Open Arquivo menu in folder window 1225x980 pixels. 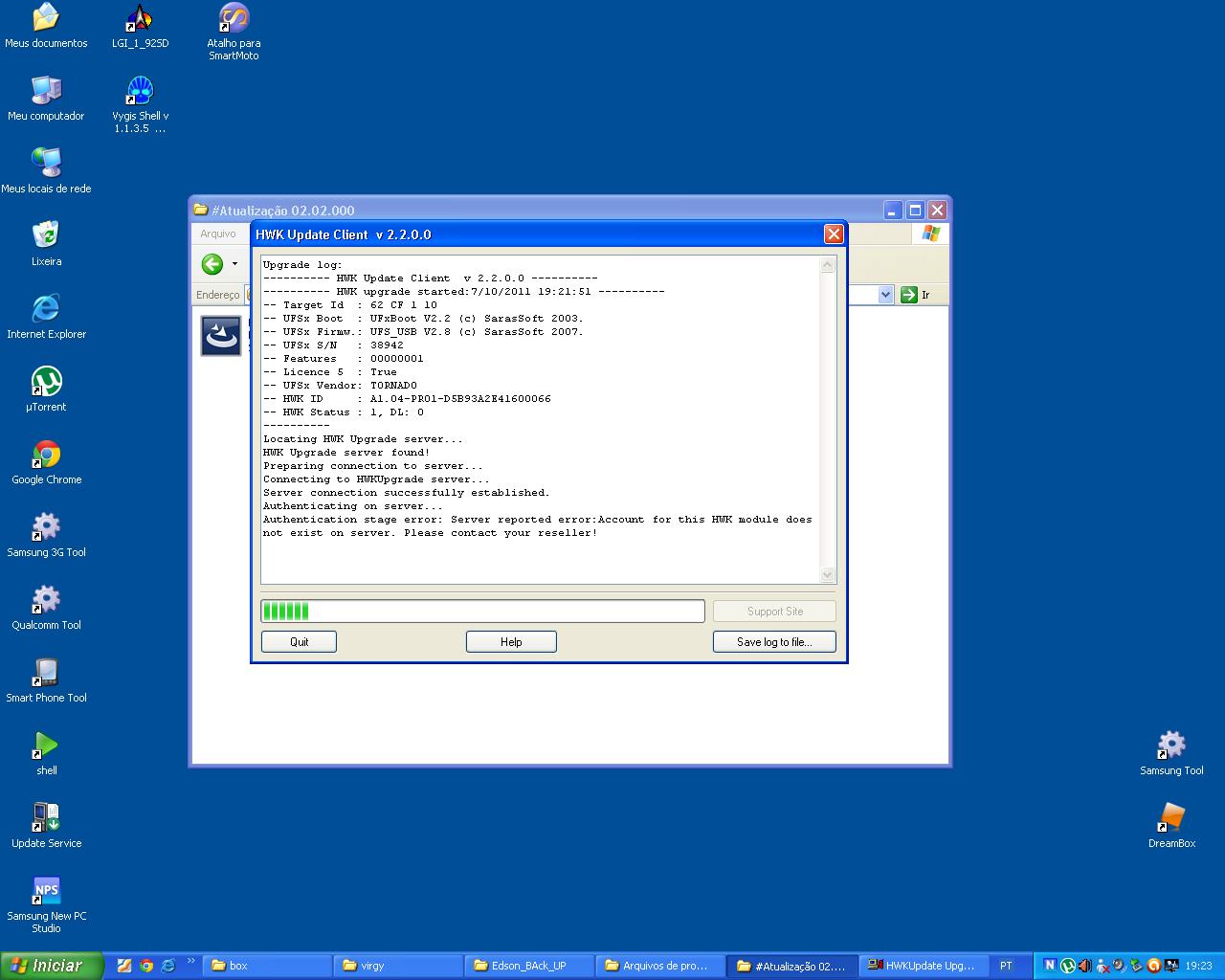[218, 234]
